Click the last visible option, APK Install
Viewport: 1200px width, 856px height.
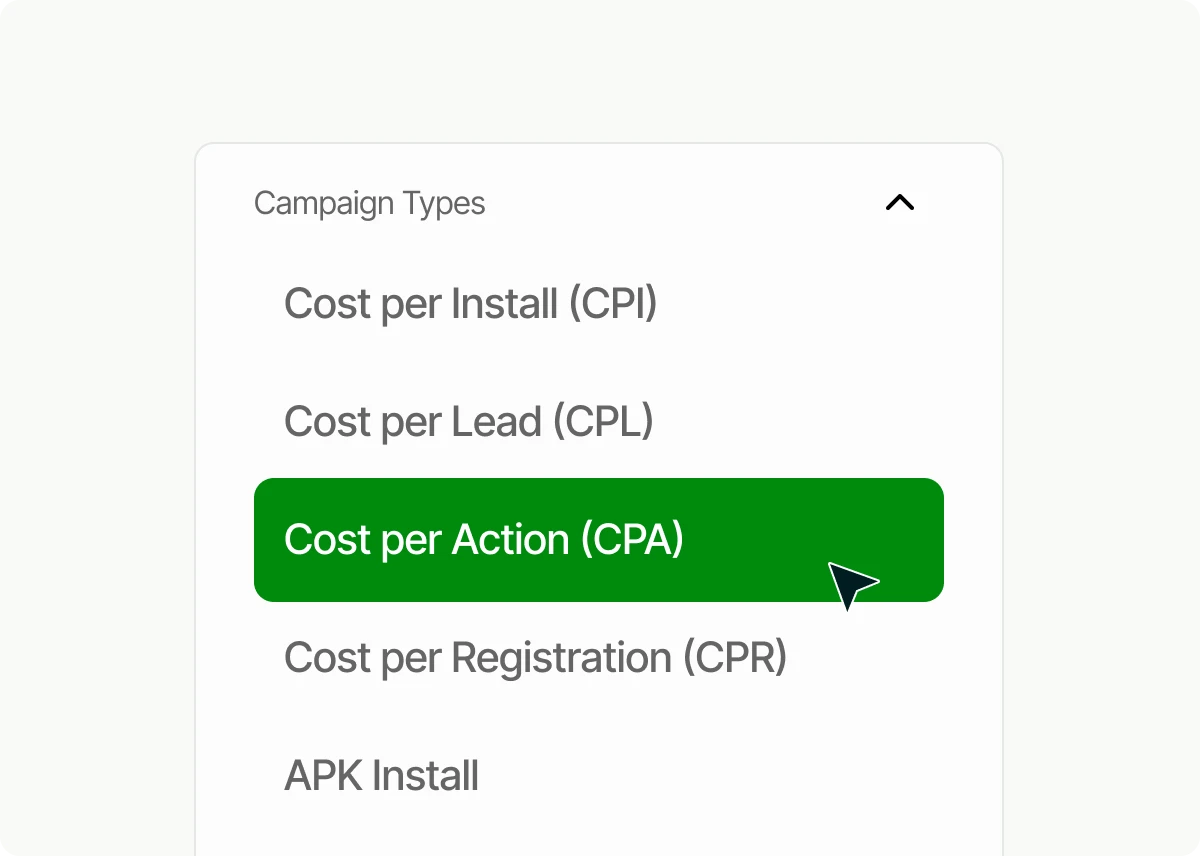[x=381, y=775]
